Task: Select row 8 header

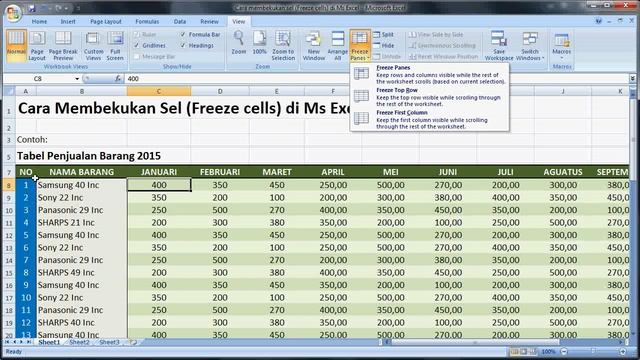Action: point(9,185)
